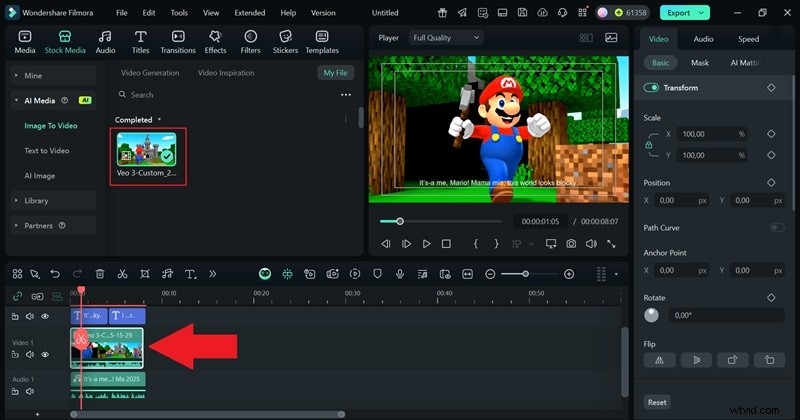Click the Undo icon in timeline toolbar
Viewport: 800px width, 420px height.
pyautogui.click(x=55, y=274)
